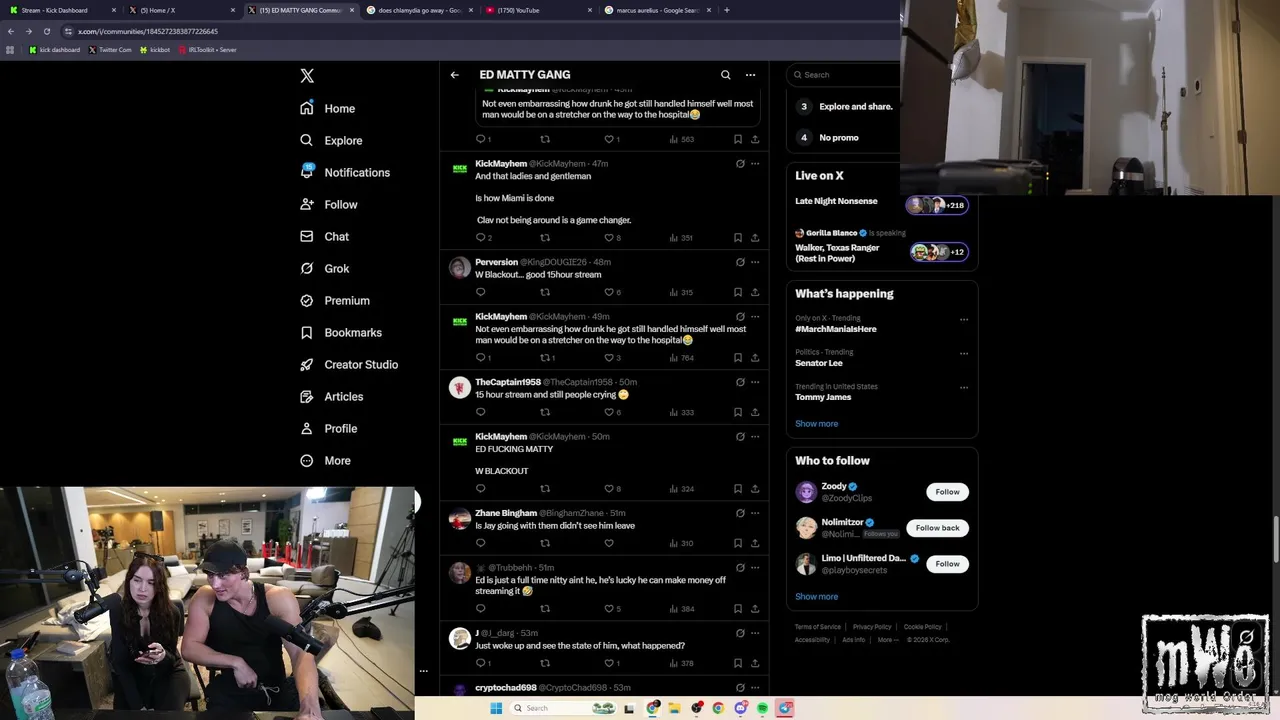Open Grok explain on Perversion's post

740,262
